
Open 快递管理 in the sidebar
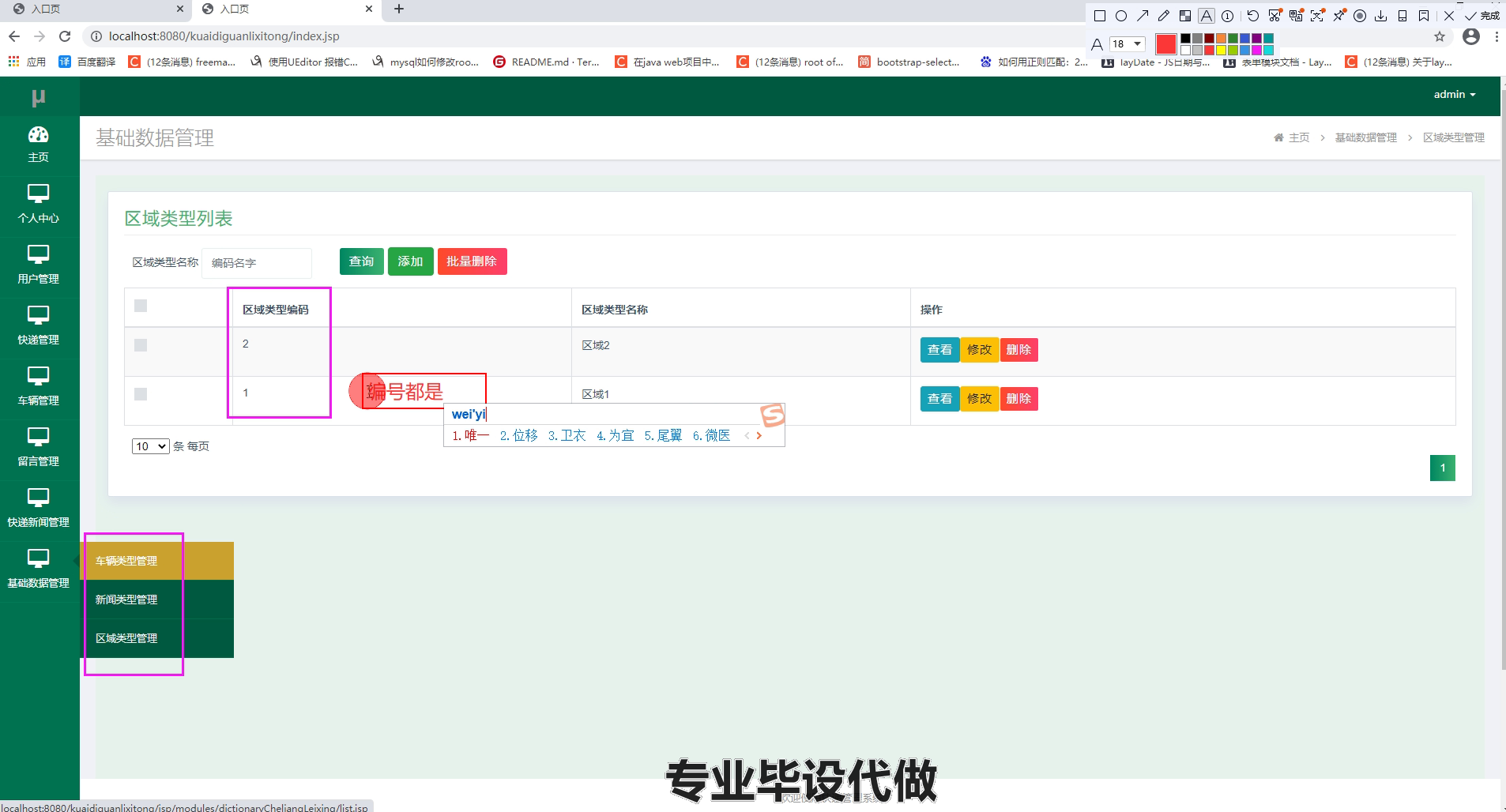[39, 326]
